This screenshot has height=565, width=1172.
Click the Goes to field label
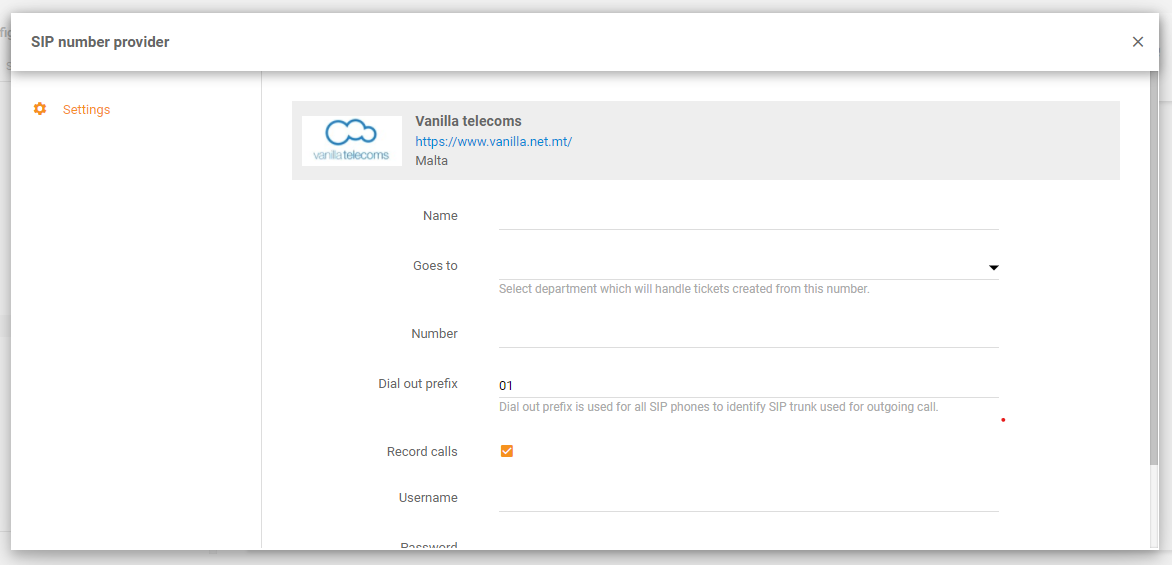435,266
